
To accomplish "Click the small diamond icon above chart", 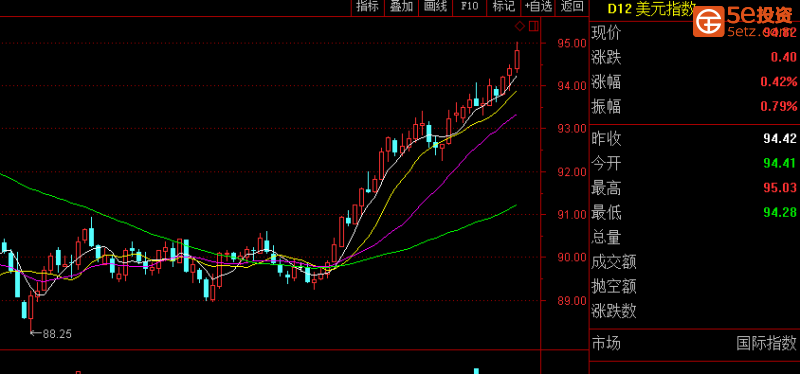I will pos(520,26).
